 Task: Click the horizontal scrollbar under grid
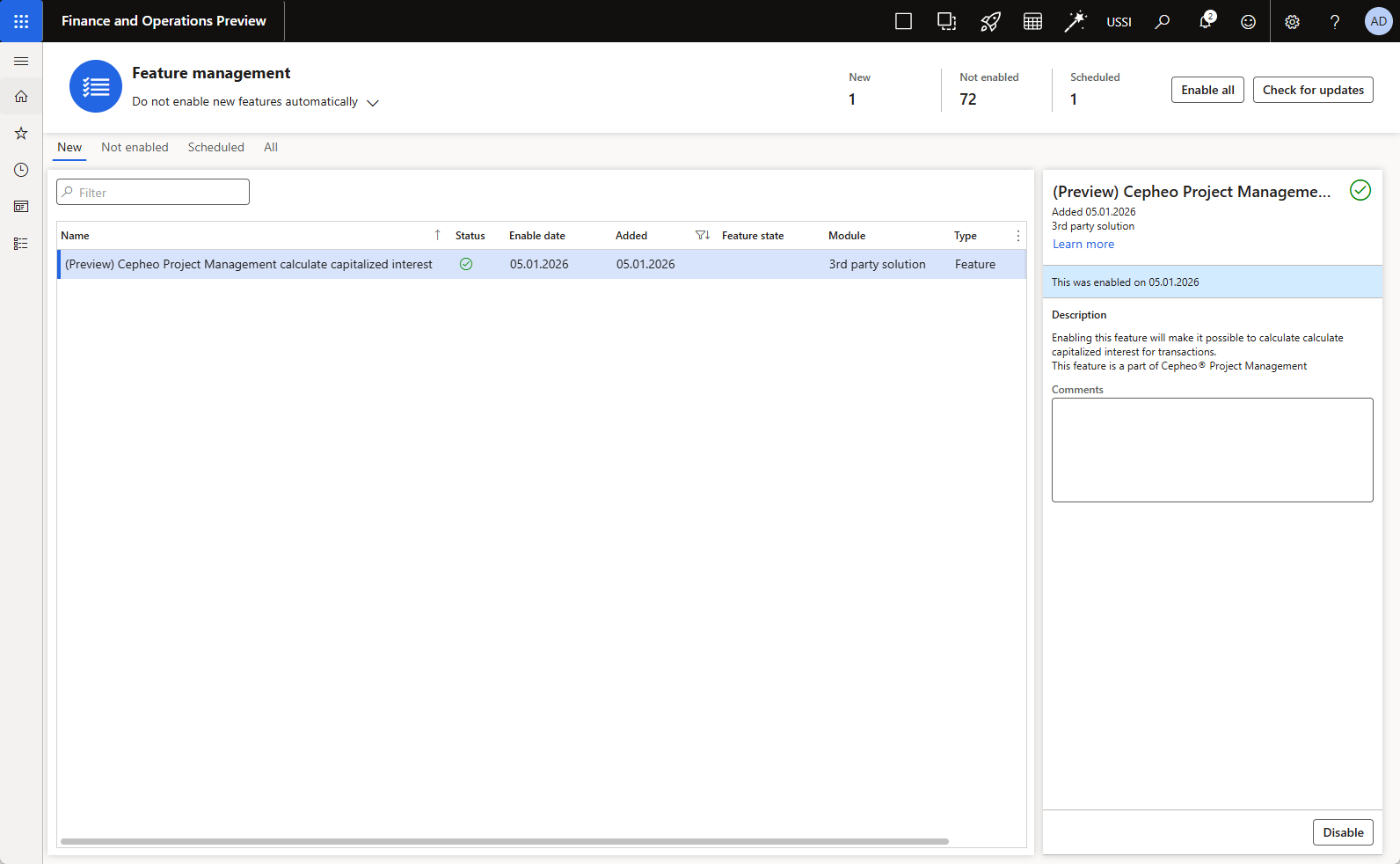pos(504,841)
